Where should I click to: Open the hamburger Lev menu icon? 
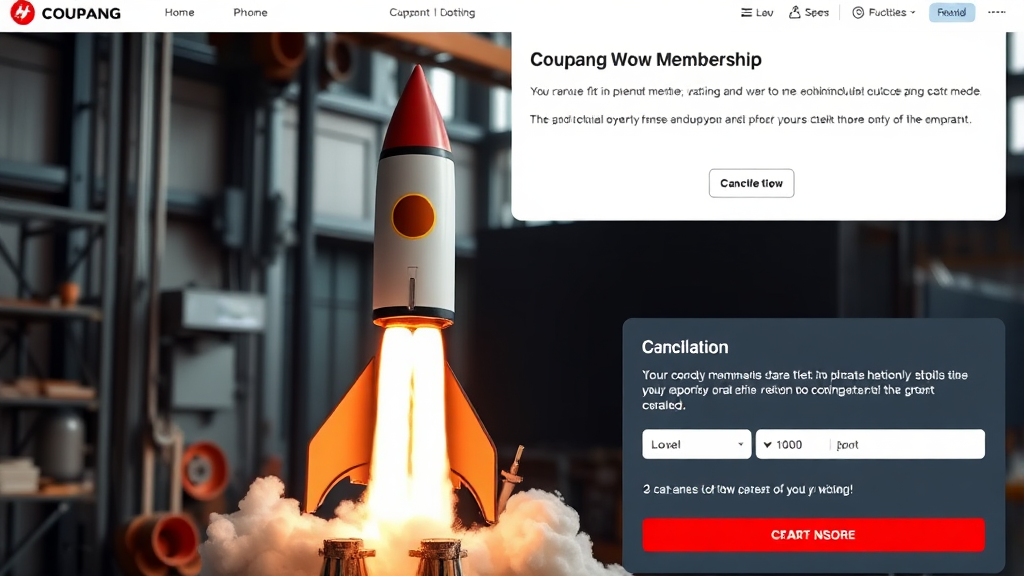click(746, 12)
